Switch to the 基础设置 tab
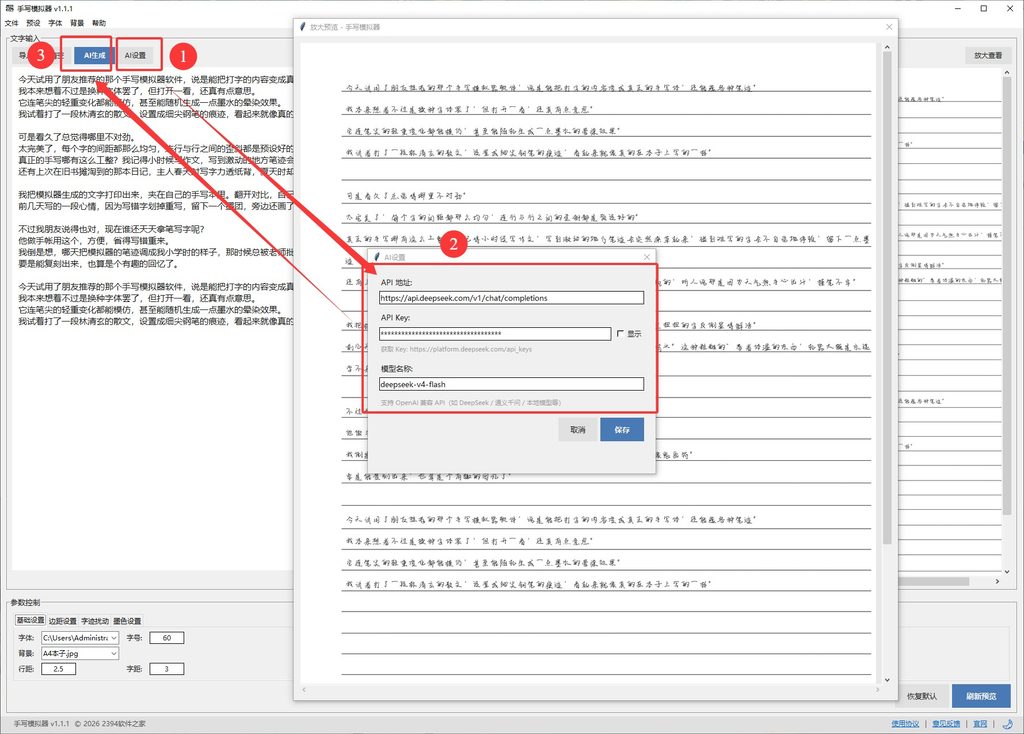Screen dimensions: 1024x734 pyautogui.click(x=30, y=620)
